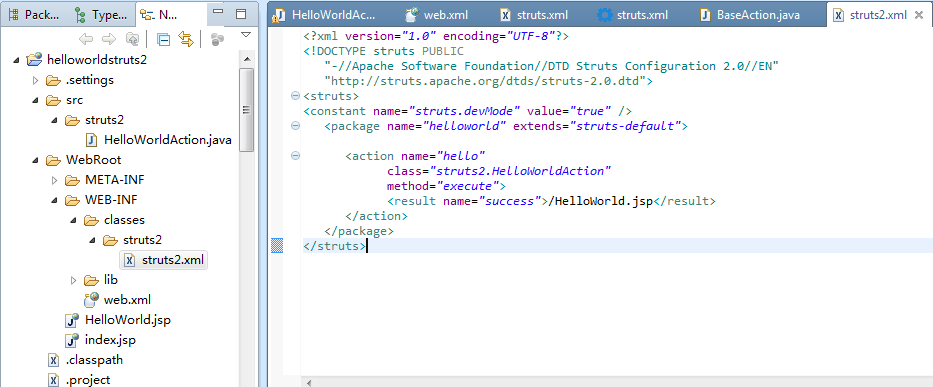933x387 pixels.
Task: Fold the <action> element in editor
Action: click(x=294, y=156)
